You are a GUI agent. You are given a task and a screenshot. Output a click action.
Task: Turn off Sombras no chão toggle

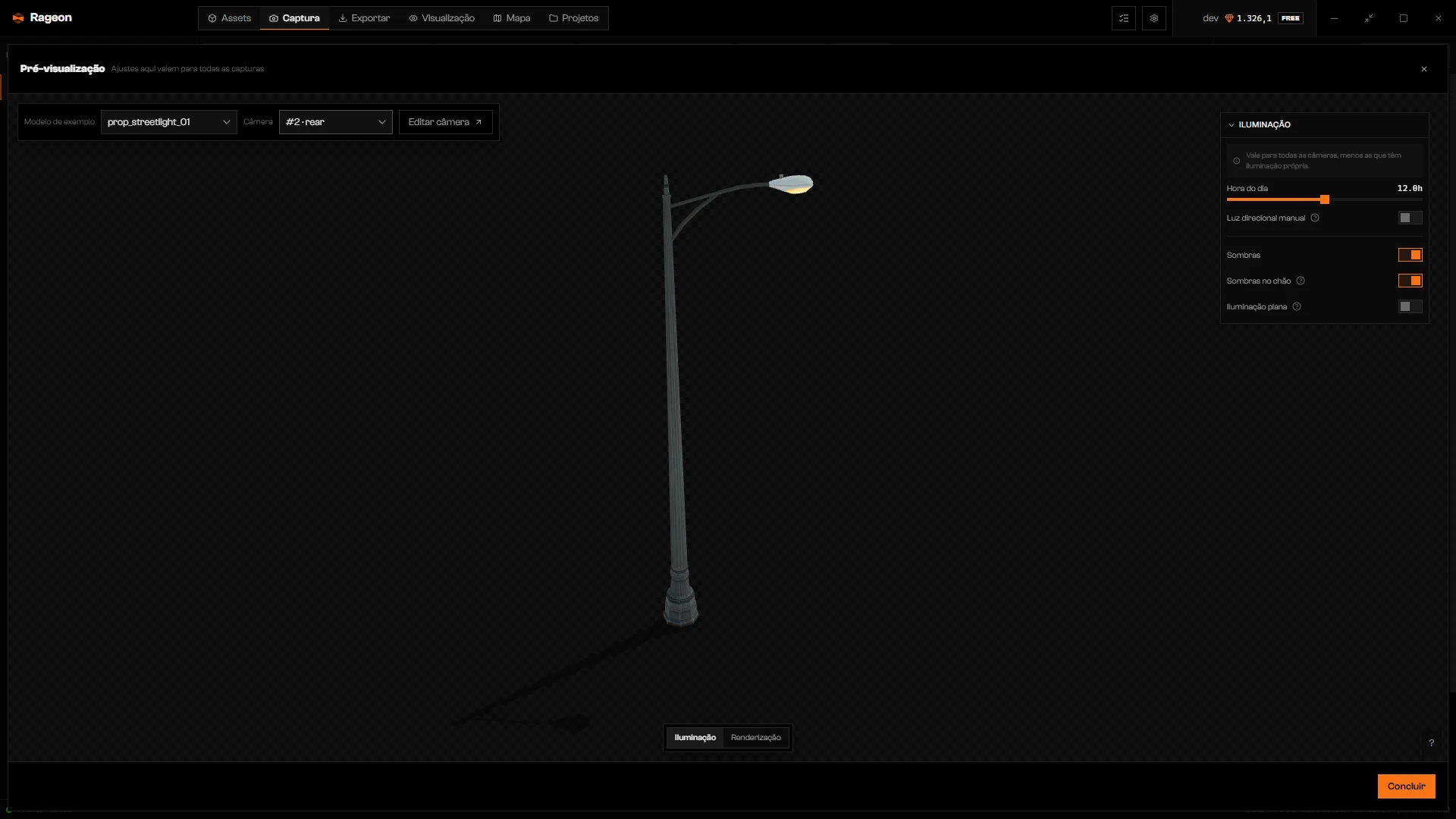[1410, 281]
